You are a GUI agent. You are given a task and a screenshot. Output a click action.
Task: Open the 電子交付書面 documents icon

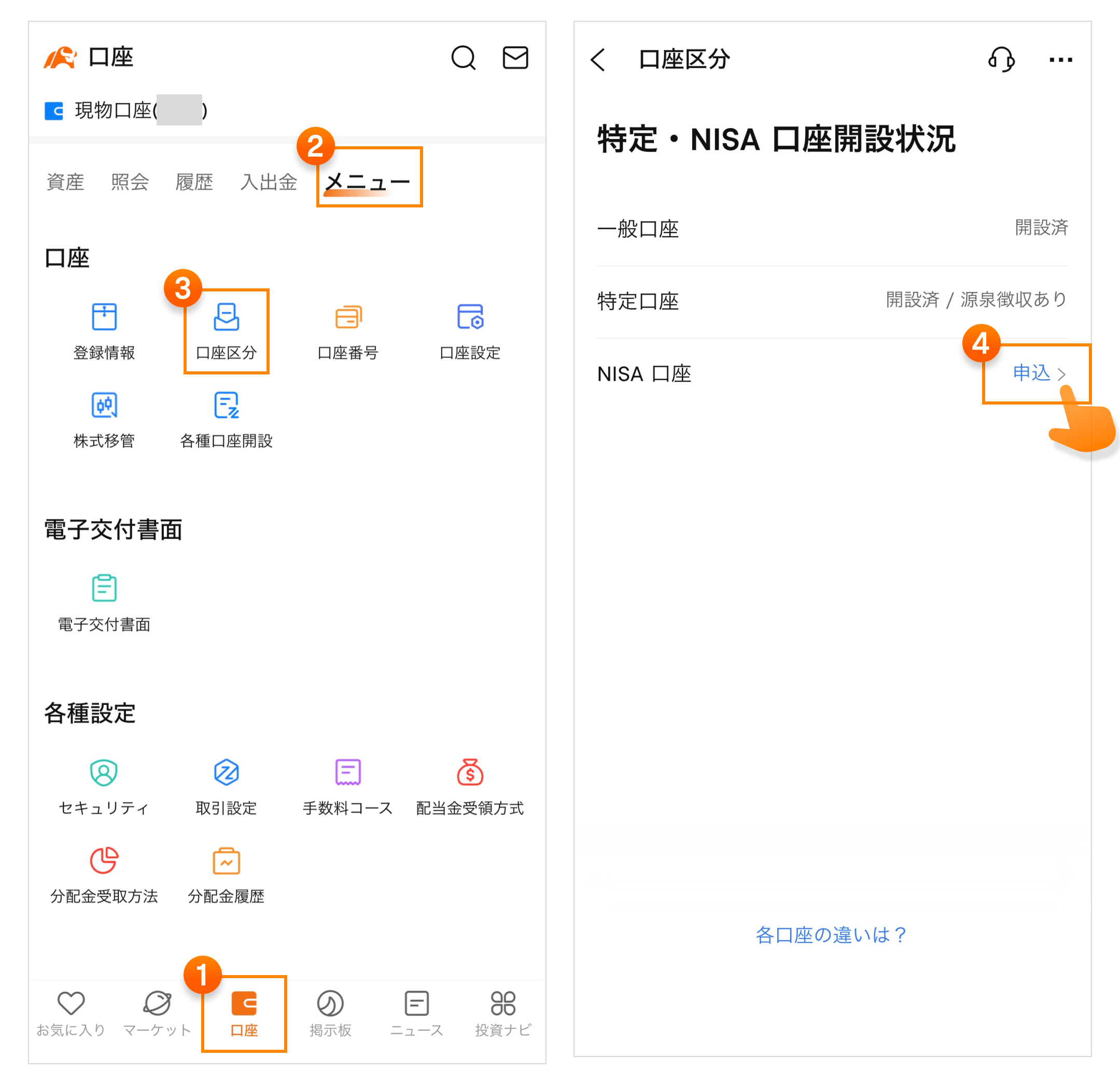point(104,589)
